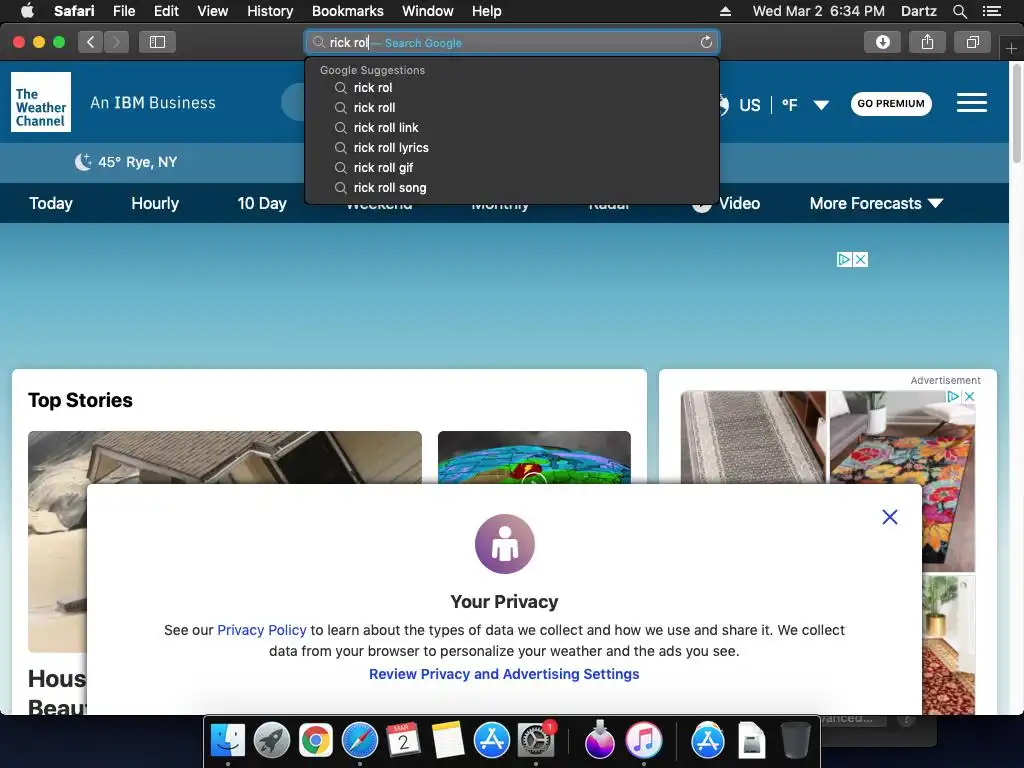Open the Share menu in toolbar
This screenshot has width=1024, height=768.
click(x=927, y=42)
